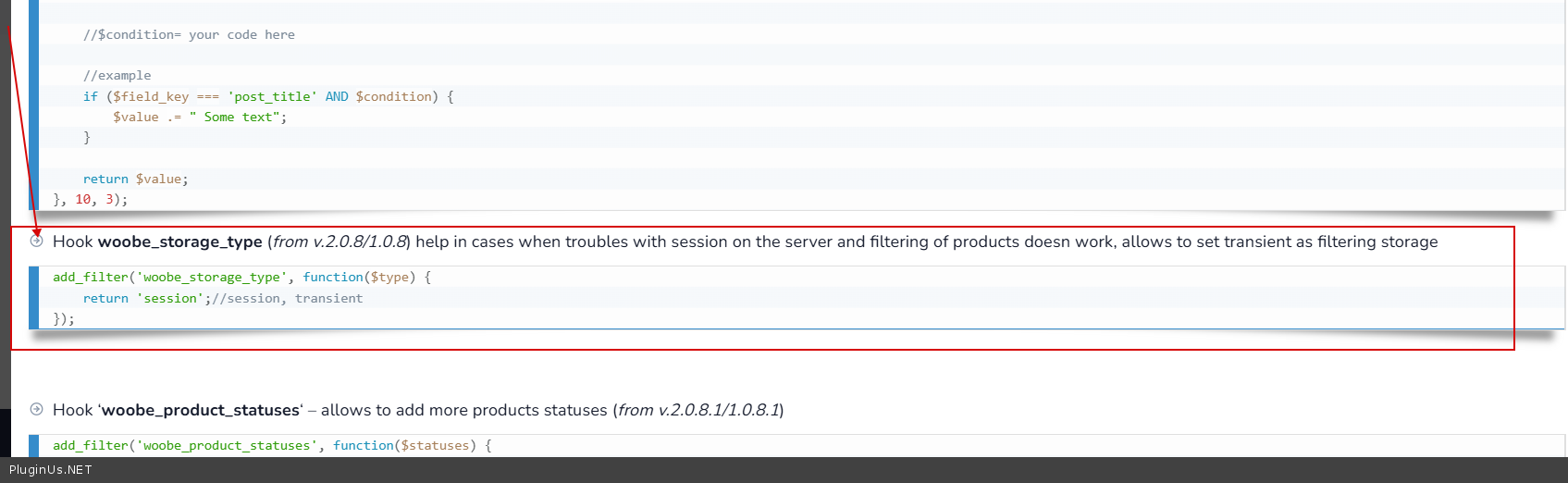Click the add_filter('woobe_product_statuses' code line
This screenshot has height=483, width=1568.
tap(185, 445)
